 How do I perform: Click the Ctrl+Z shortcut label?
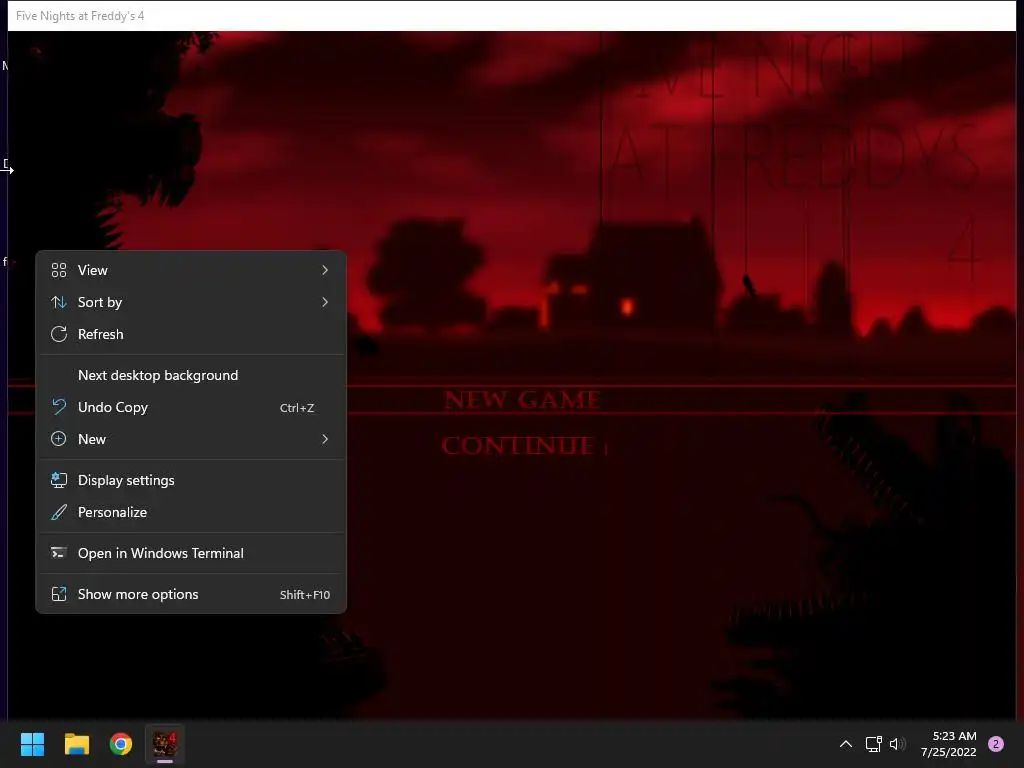point(296,408)
